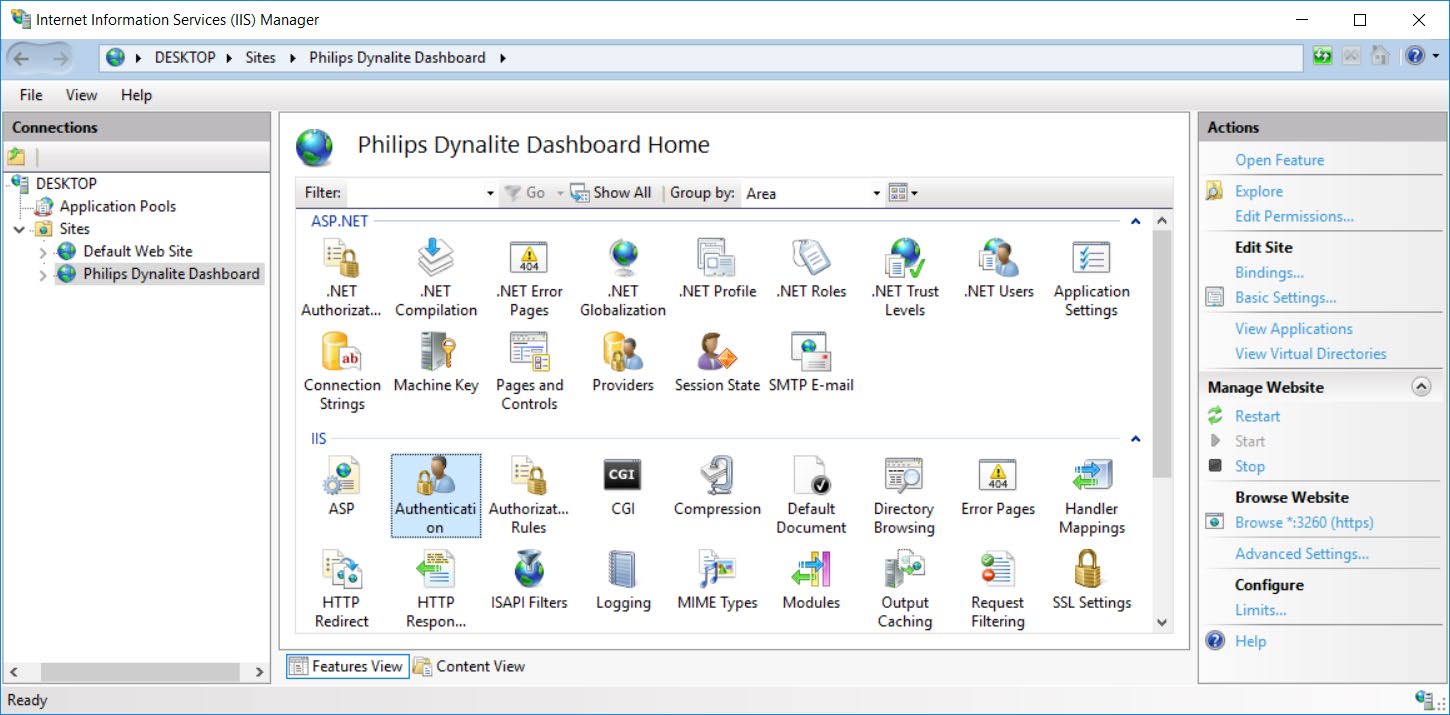Restart the Philips Dynalite Dashboard site

point(1256,415)
